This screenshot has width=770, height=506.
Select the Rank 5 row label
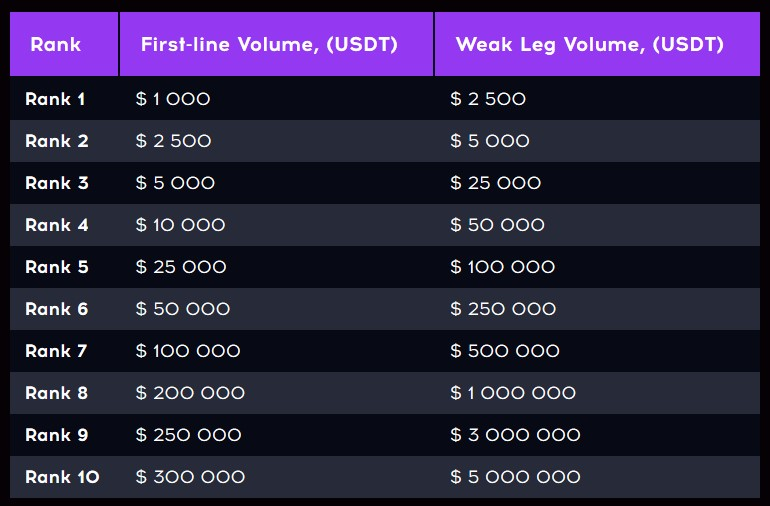click(57, 267)
